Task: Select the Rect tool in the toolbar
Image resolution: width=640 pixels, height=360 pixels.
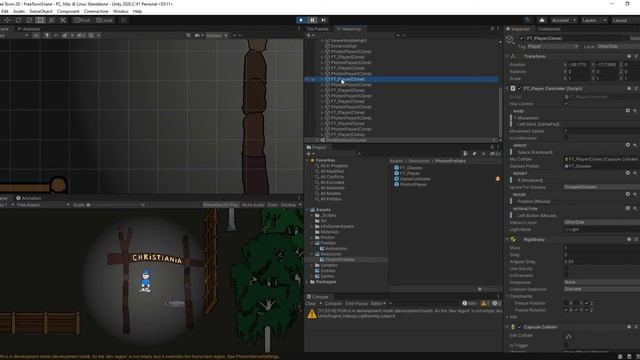Action: click(40, 20)
